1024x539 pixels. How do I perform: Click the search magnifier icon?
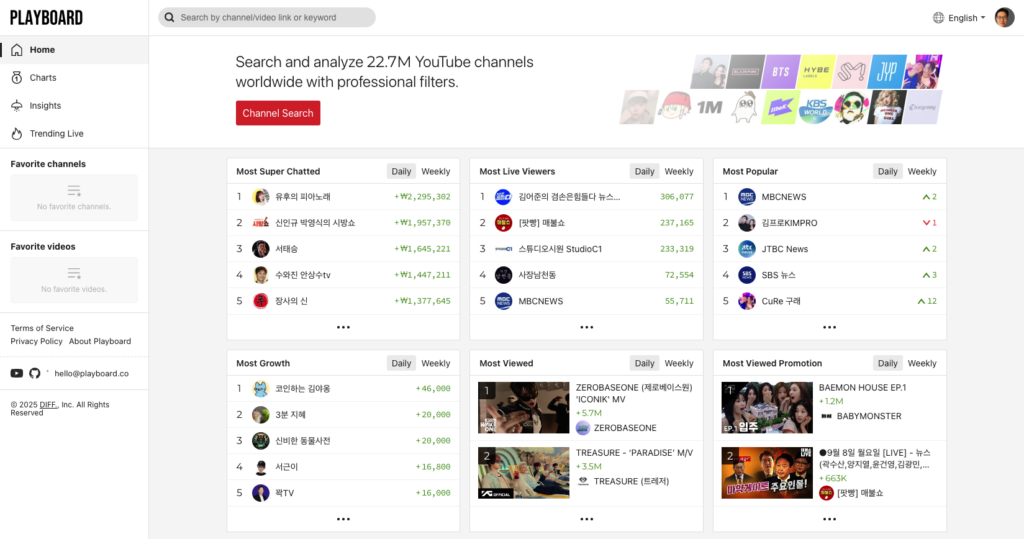(x=169, y=18)
